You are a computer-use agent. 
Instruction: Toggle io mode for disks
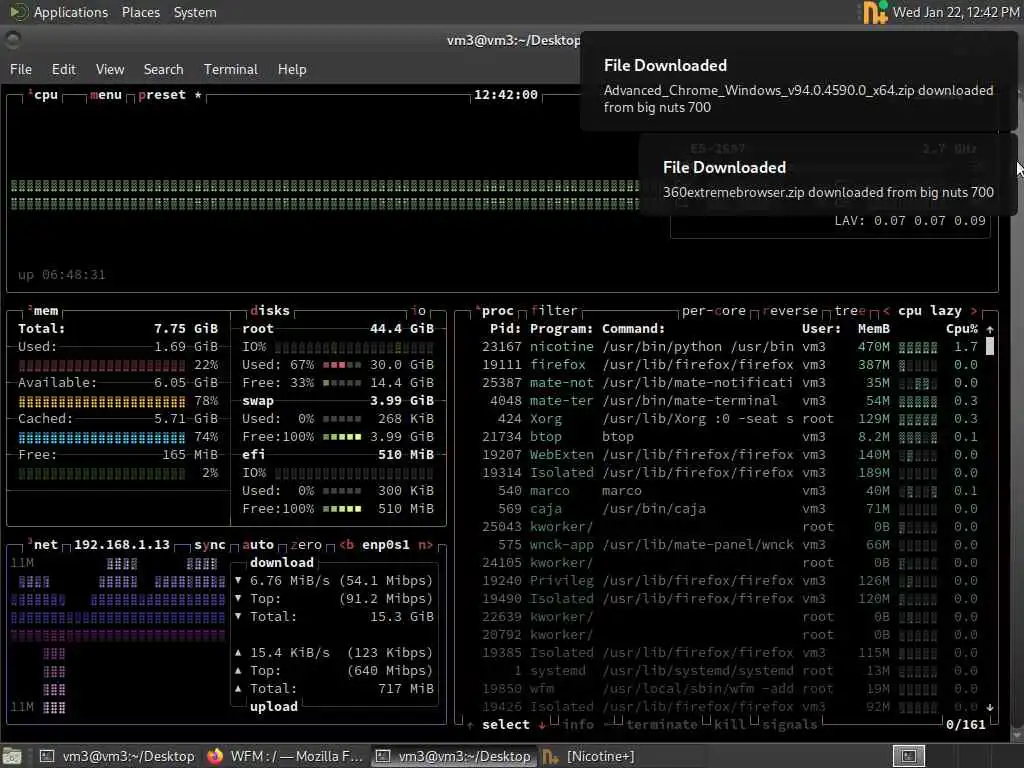[419, 310]
